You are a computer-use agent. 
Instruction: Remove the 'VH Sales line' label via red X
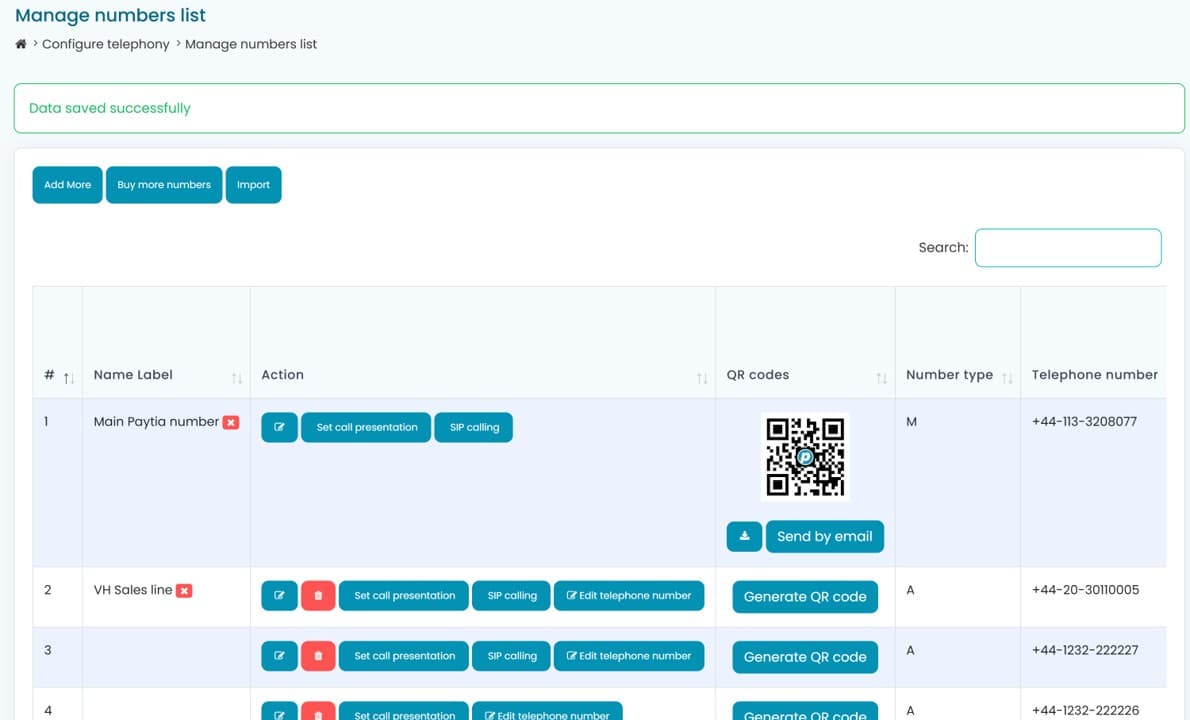[183, 590]
